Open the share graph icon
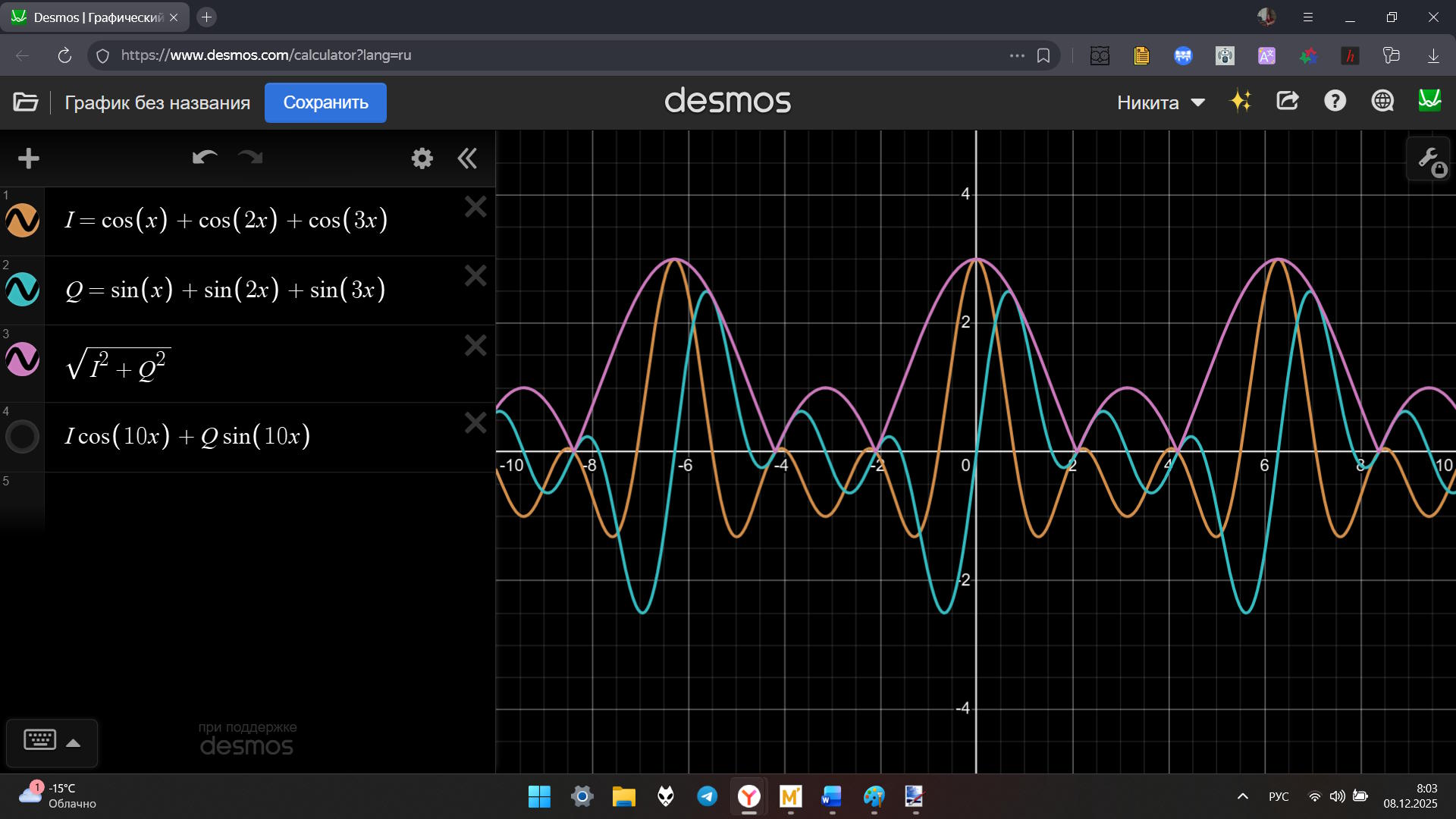Screen dimensions: 1456x819 click(x=1288, y=101)
